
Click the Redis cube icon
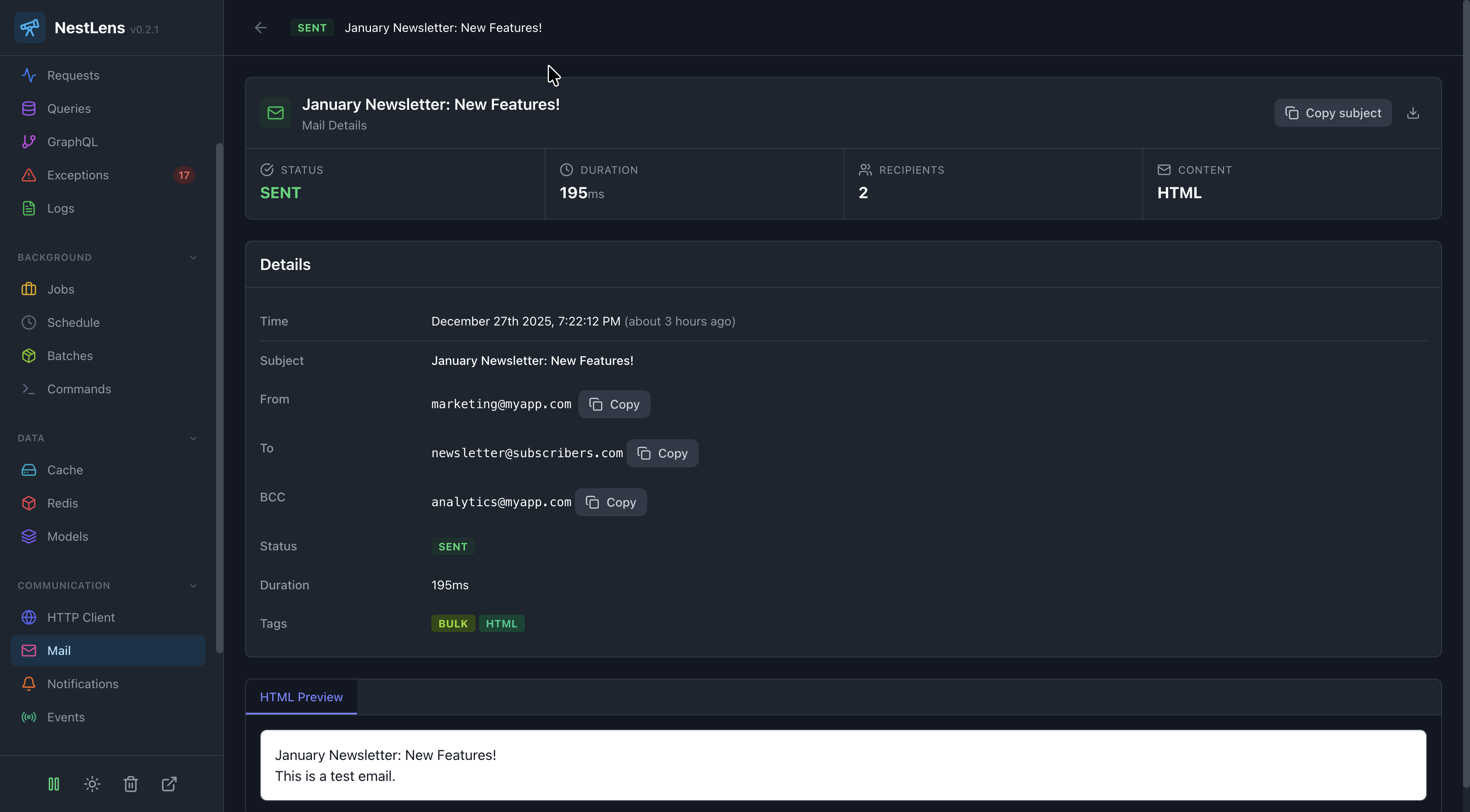[x=28, y=503]
